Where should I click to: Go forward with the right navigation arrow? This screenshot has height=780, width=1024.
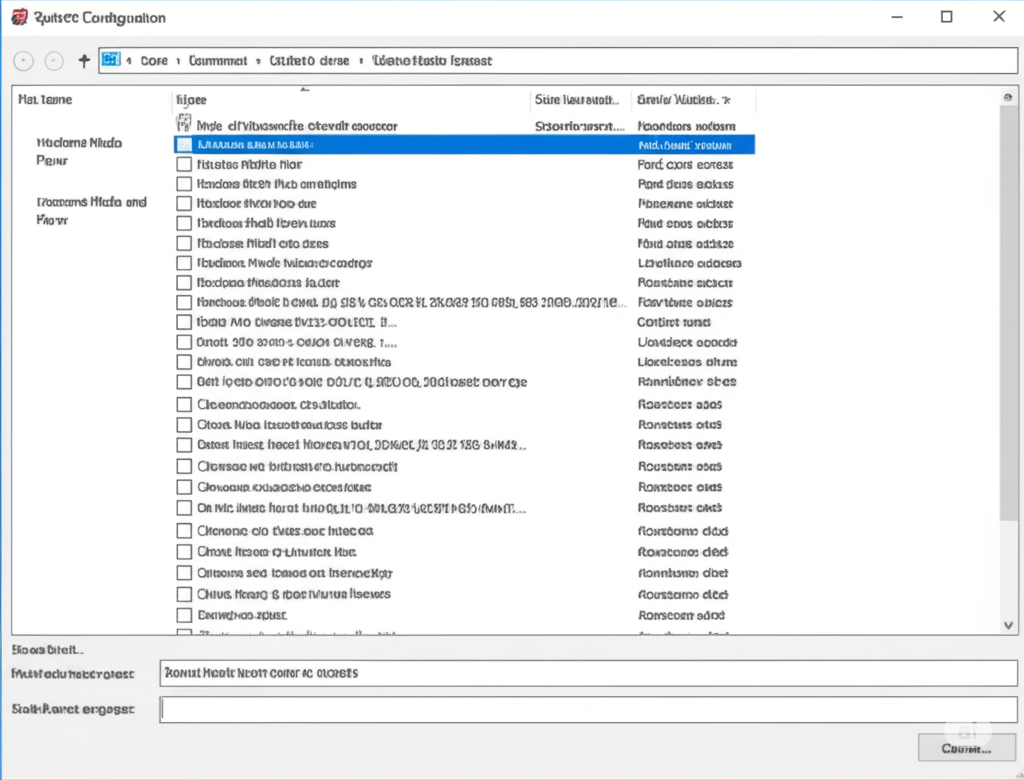(x=54, y=61)
